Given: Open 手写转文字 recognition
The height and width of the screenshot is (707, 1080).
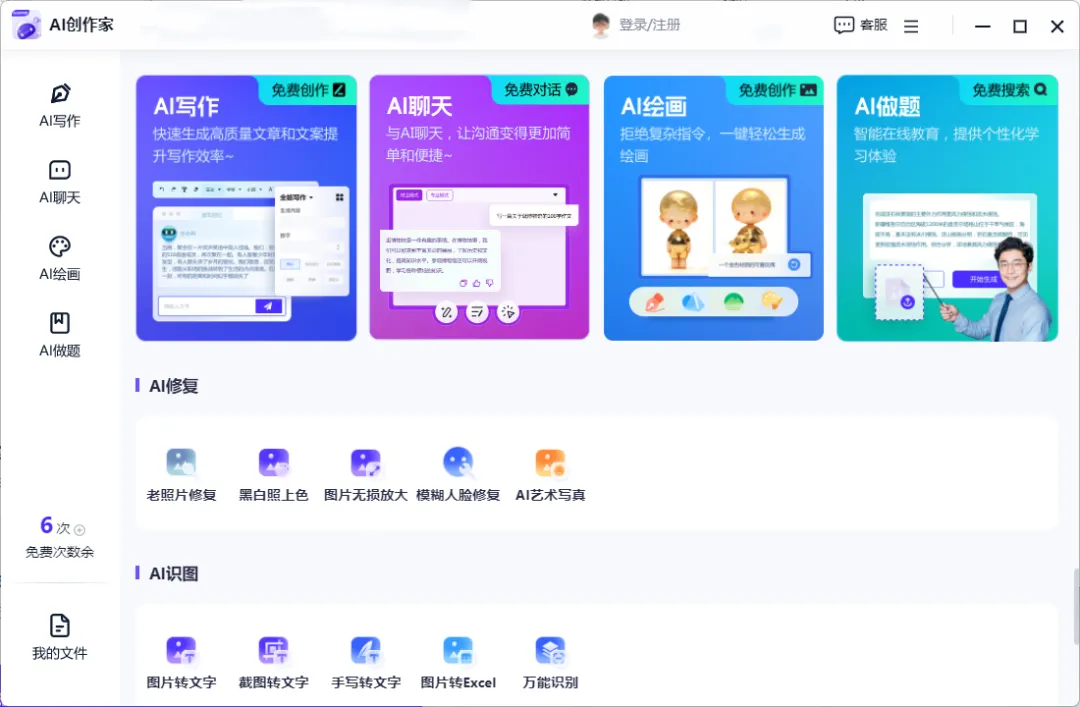Looking at the screenshot, I should tap(366, 661).
